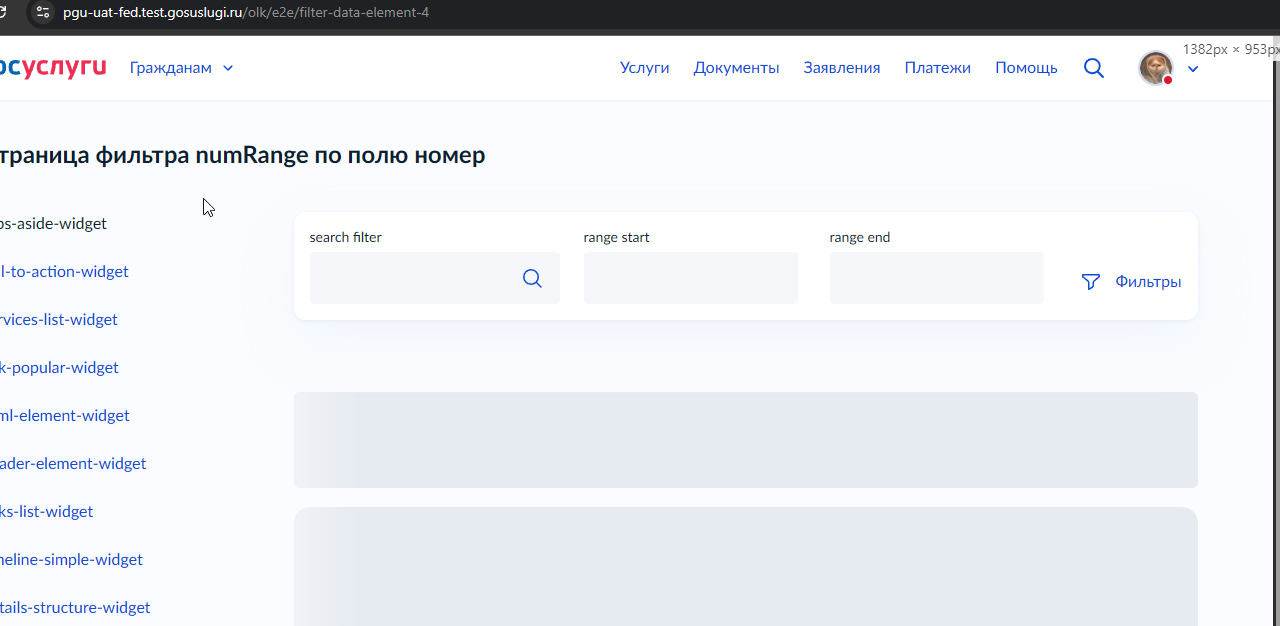Click the filter funnel icon
This screenshot has height=626, width=1280.
[x=1091, y=282]
